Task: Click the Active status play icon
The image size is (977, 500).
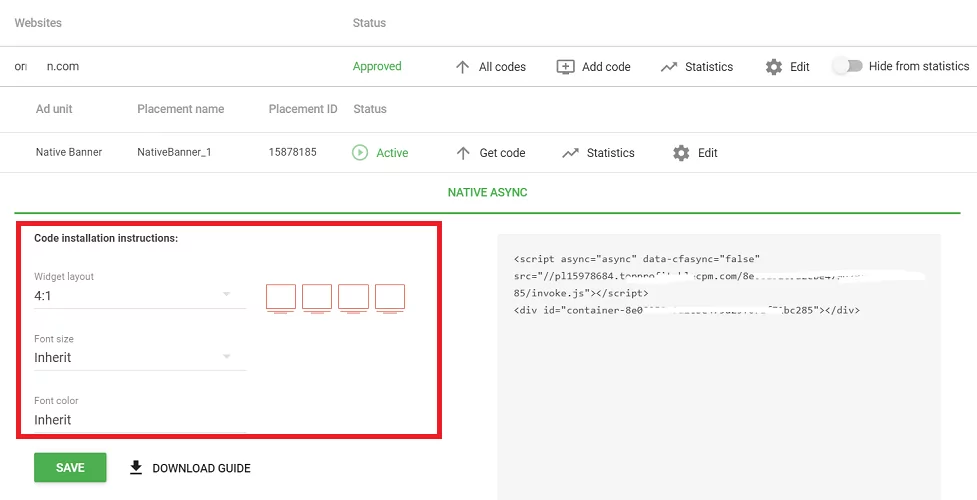Action: (360, 153)
